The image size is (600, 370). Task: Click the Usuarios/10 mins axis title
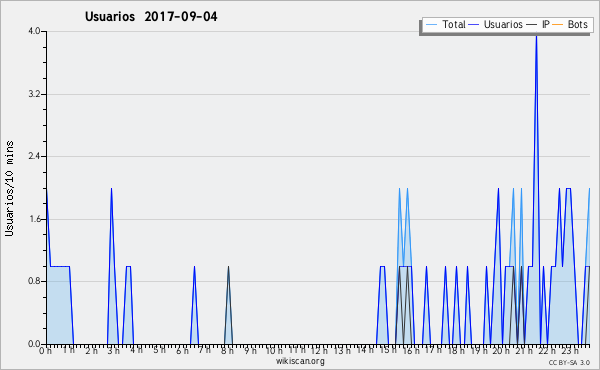(x=9, y=188)
